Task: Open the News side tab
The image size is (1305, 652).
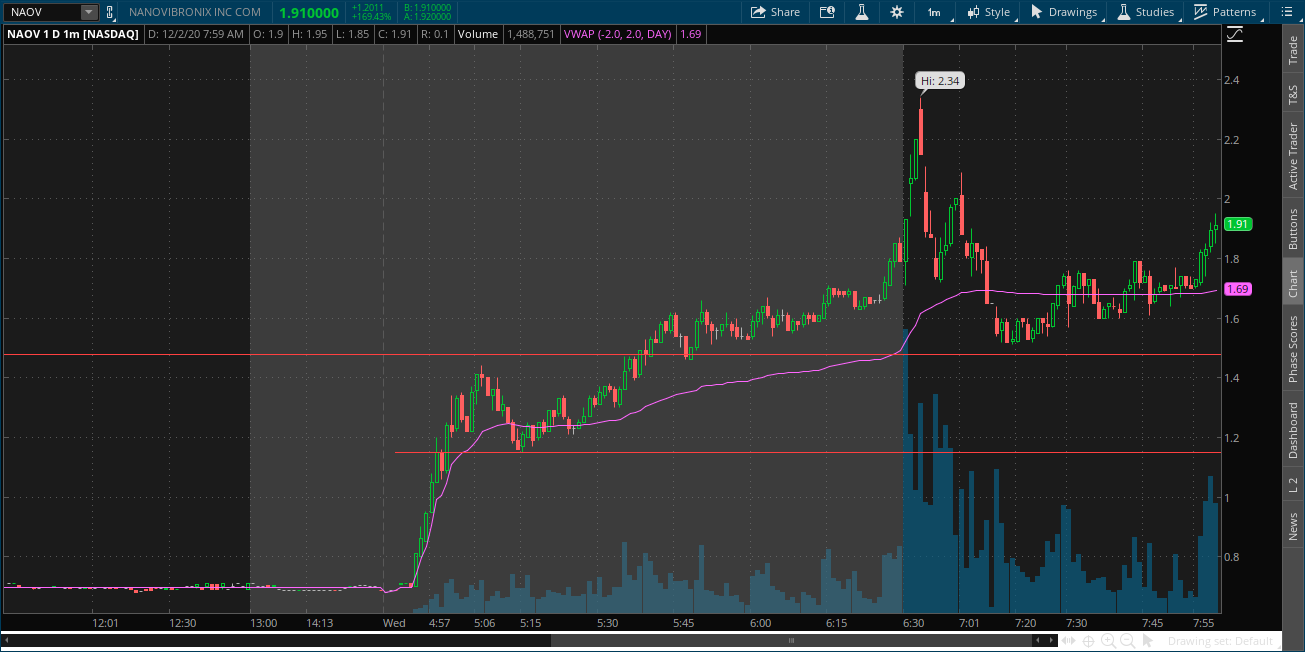Action: click(1293, 525)
